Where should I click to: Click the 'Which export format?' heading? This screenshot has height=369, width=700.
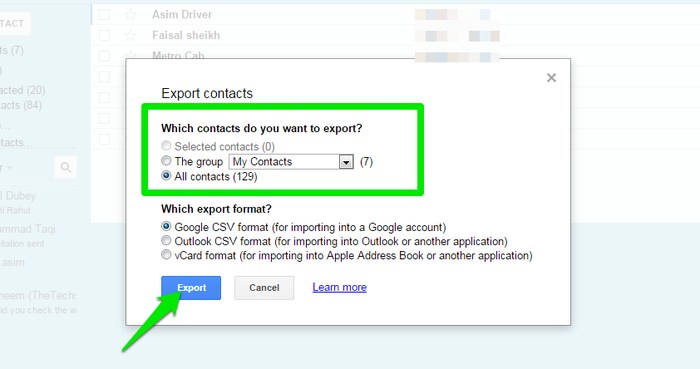(x=217, y=209)
